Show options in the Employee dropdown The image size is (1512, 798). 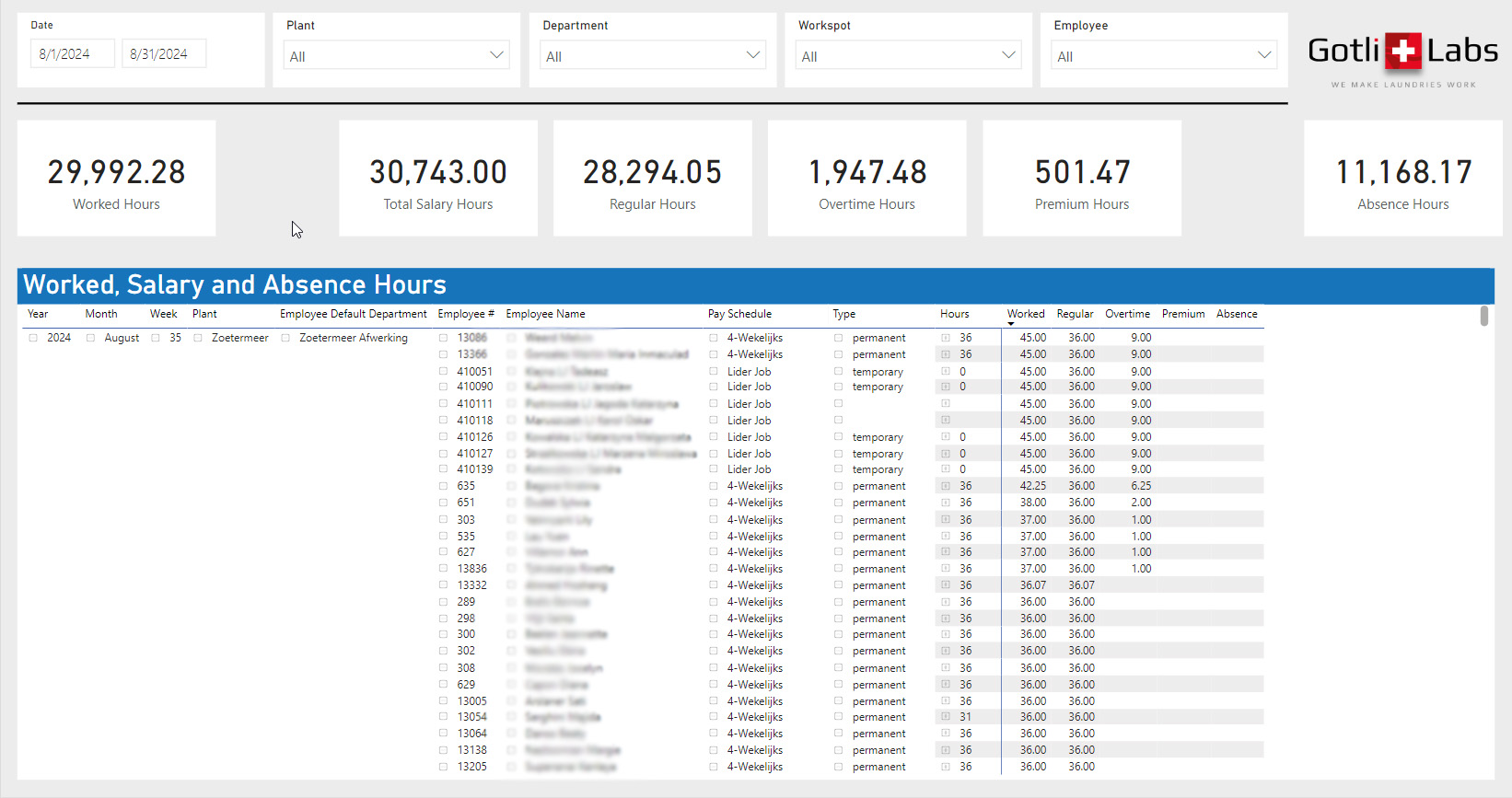[x=1163, y=55]
